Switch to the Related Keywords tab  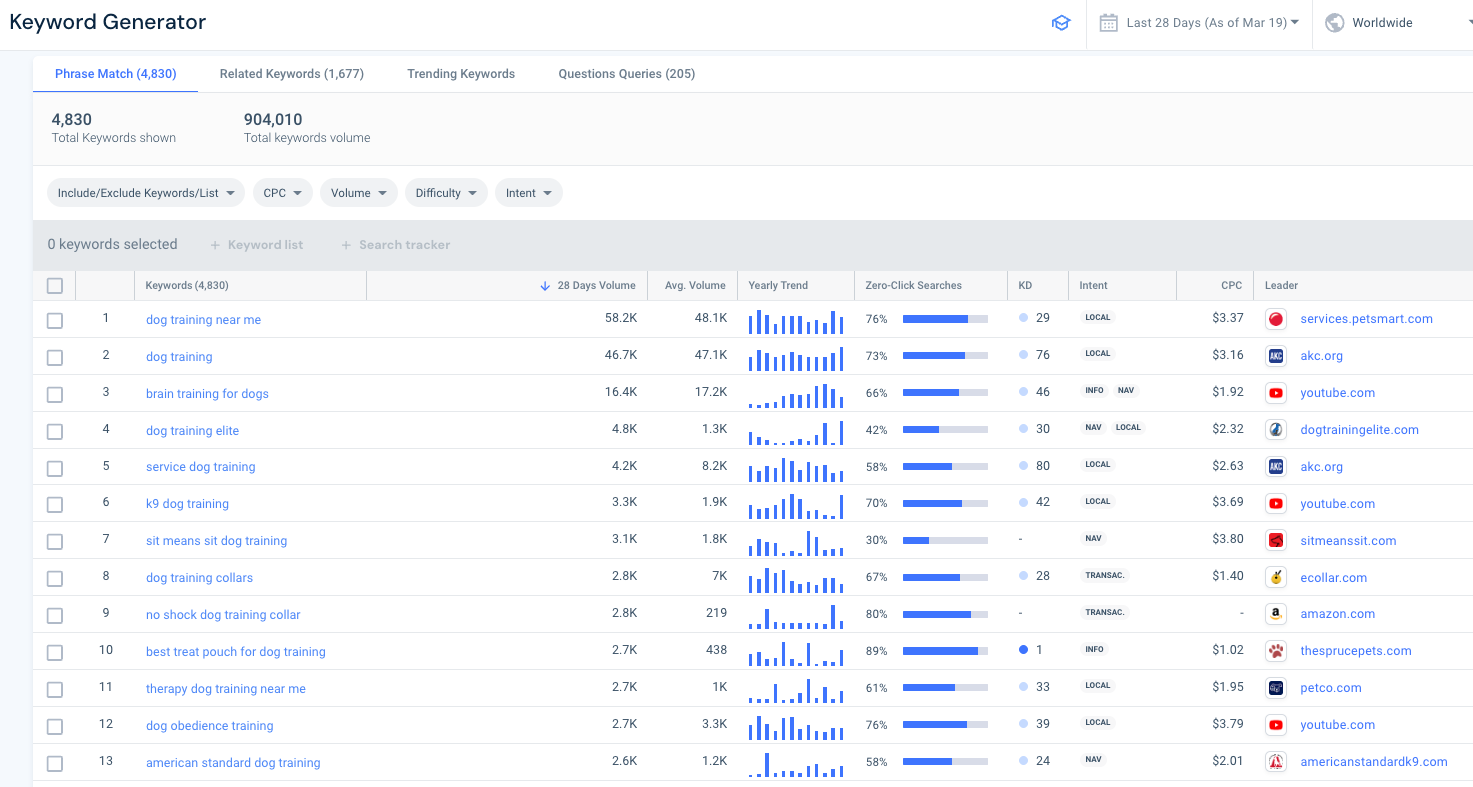click(291, 73)
